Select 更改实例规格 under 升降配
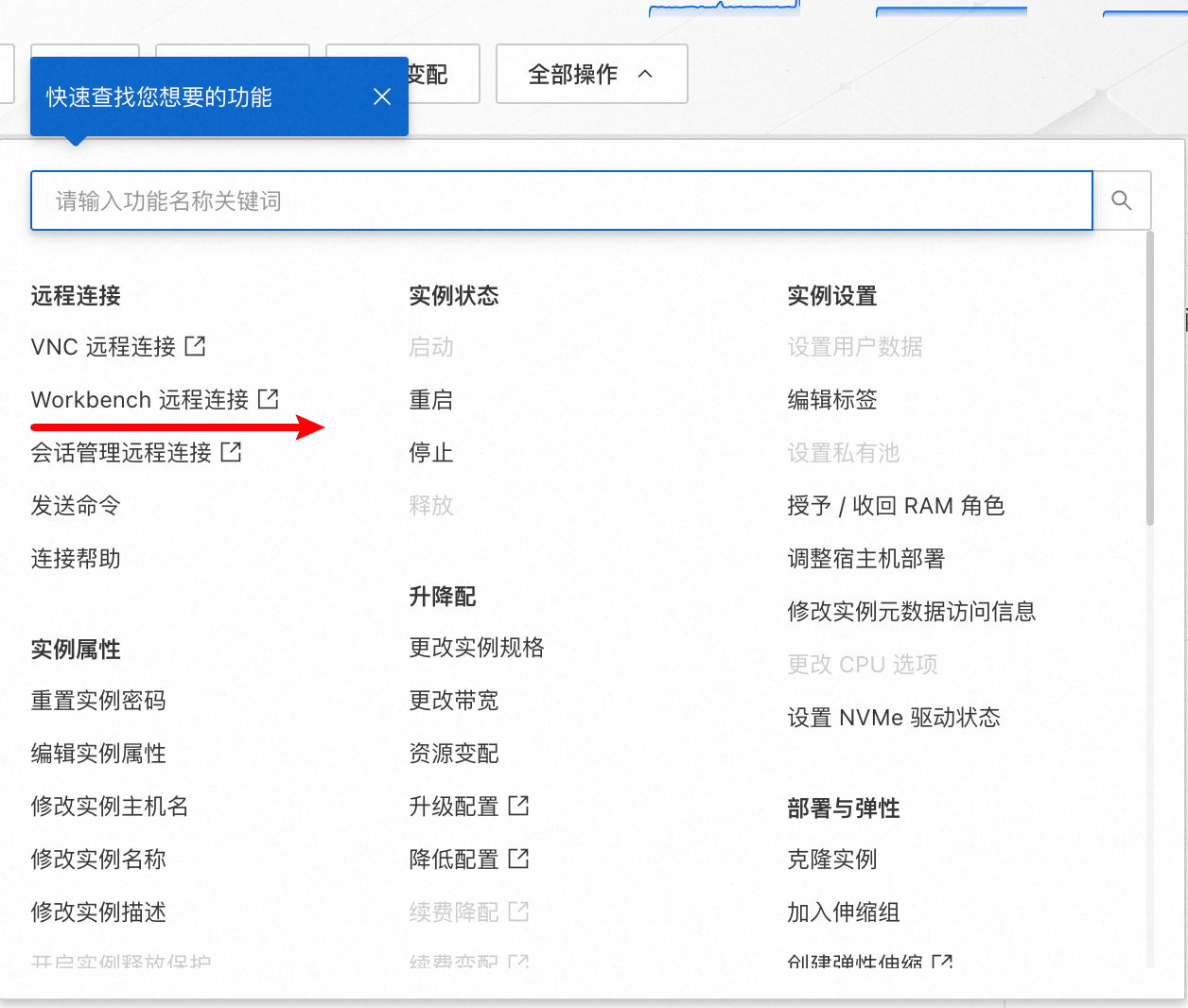The image size is (1188, 1008). [477, 648]
